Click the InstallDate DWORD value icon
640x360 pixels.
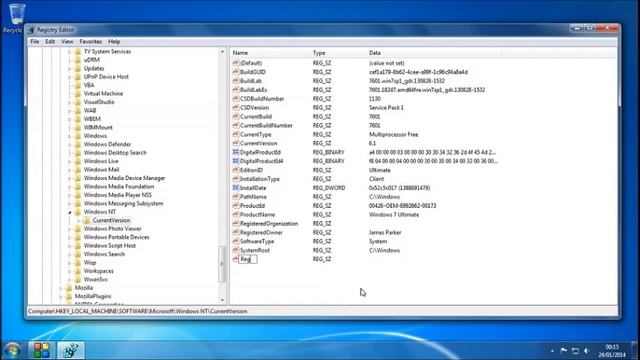coord(236,188)
